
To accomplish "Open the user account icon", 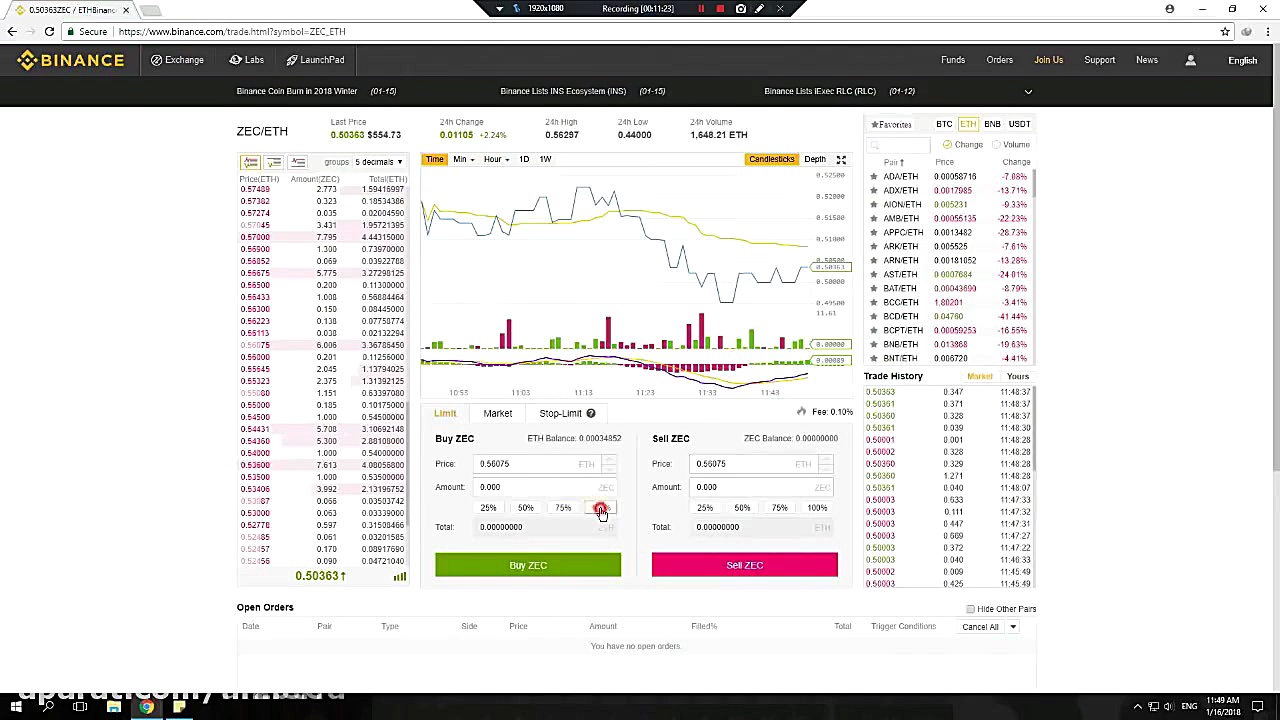I will click(1190, 60).
